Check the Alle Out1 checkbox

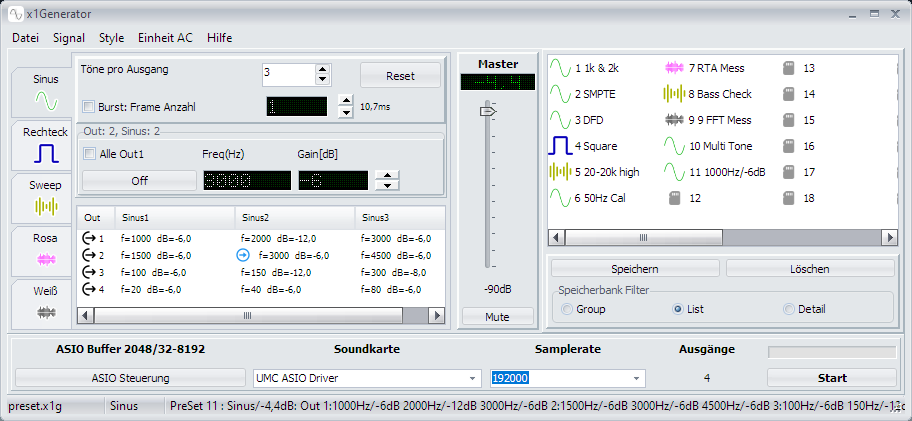coord(90,154)
